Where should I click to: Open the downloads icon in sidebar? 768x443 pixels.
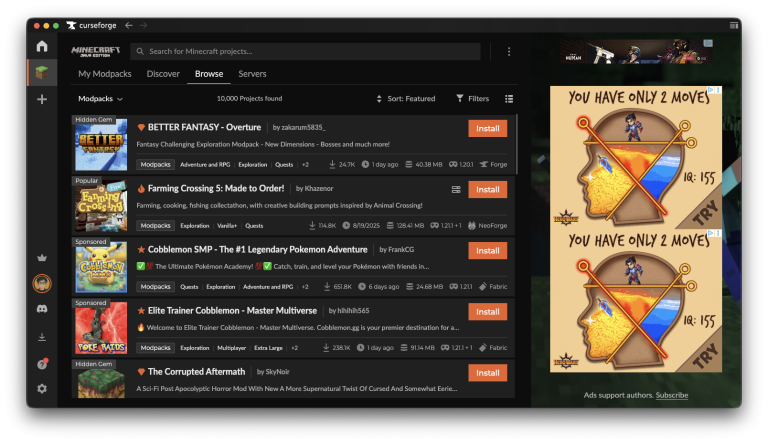[42, 337]
